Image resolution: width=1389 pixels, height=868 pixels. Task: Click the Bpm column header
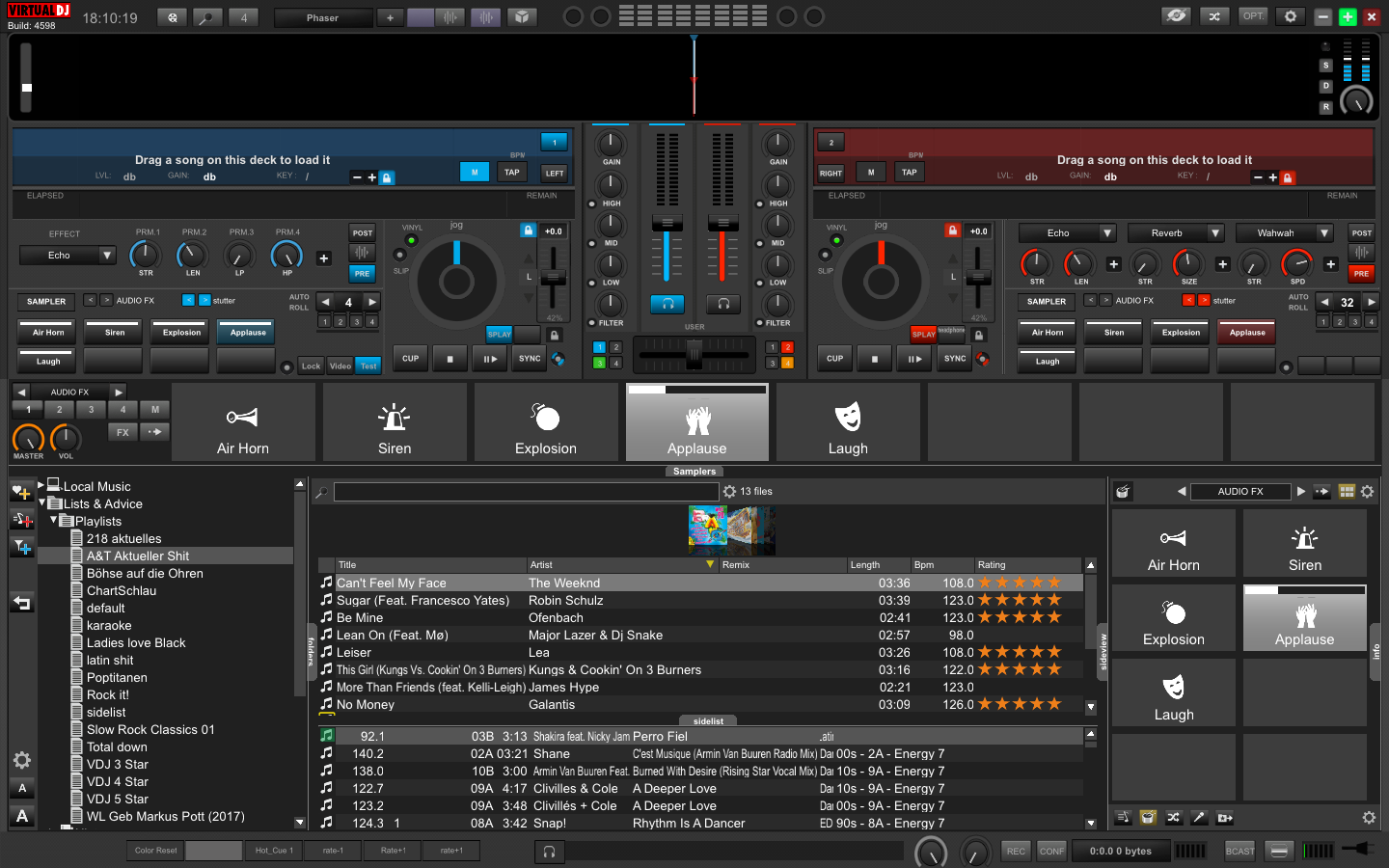pyautogui.click(x=942, y=565)
